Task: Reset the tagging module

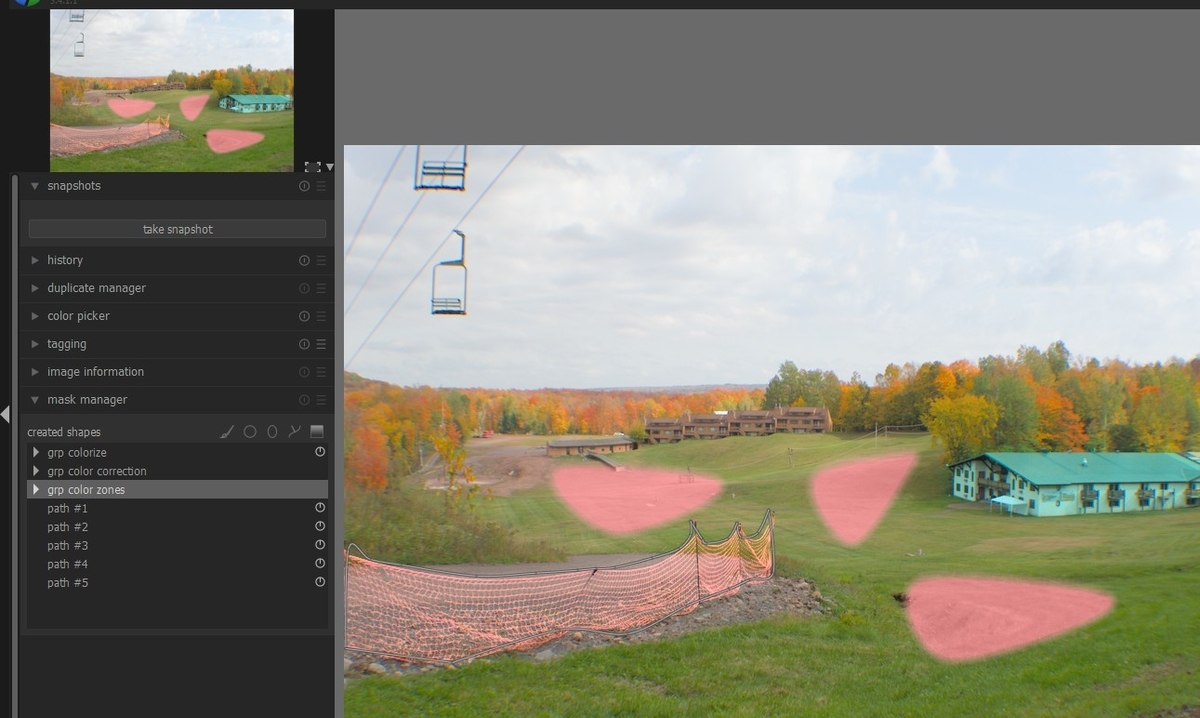Action: point(304,344)
